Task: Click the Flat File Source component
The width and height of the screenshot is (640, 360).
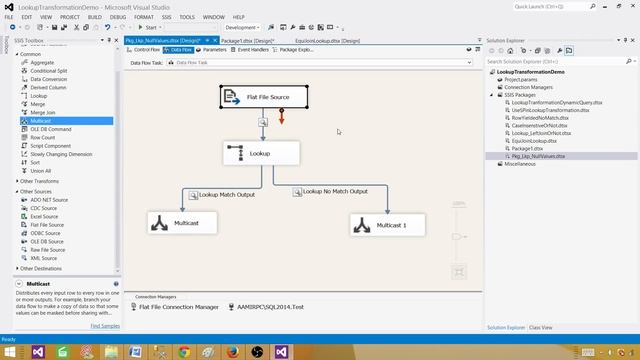Action: point(264,97)
